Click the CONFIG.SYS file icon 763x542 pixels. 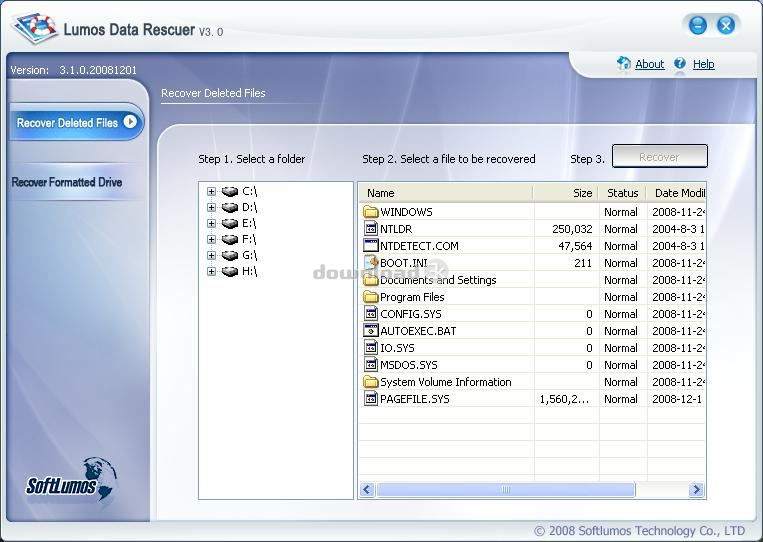[x=371, y=313]
